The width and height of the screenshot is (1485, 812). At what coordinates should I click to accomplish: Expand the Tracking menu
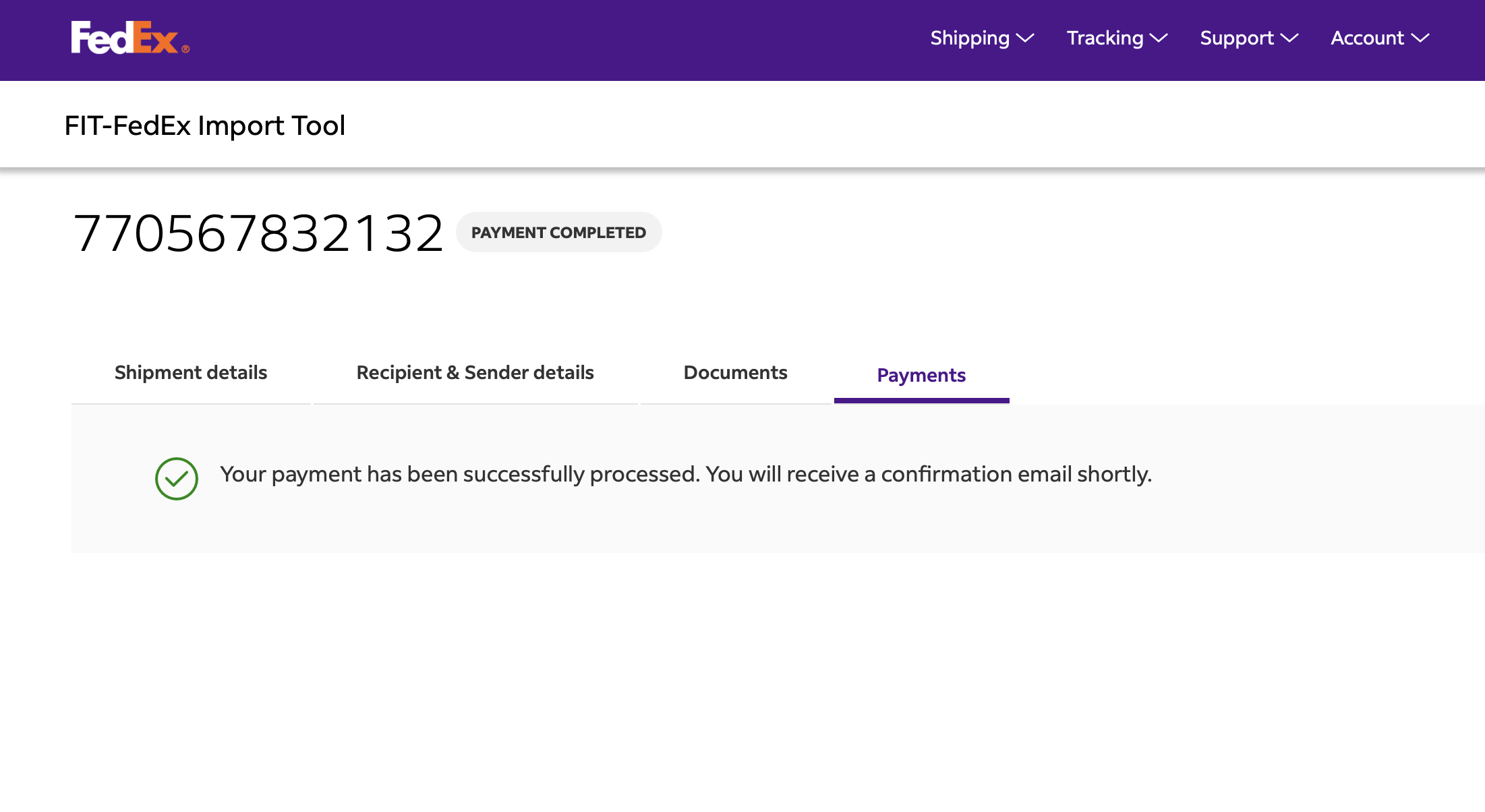pyautogui.click(x=1117, y=38)
